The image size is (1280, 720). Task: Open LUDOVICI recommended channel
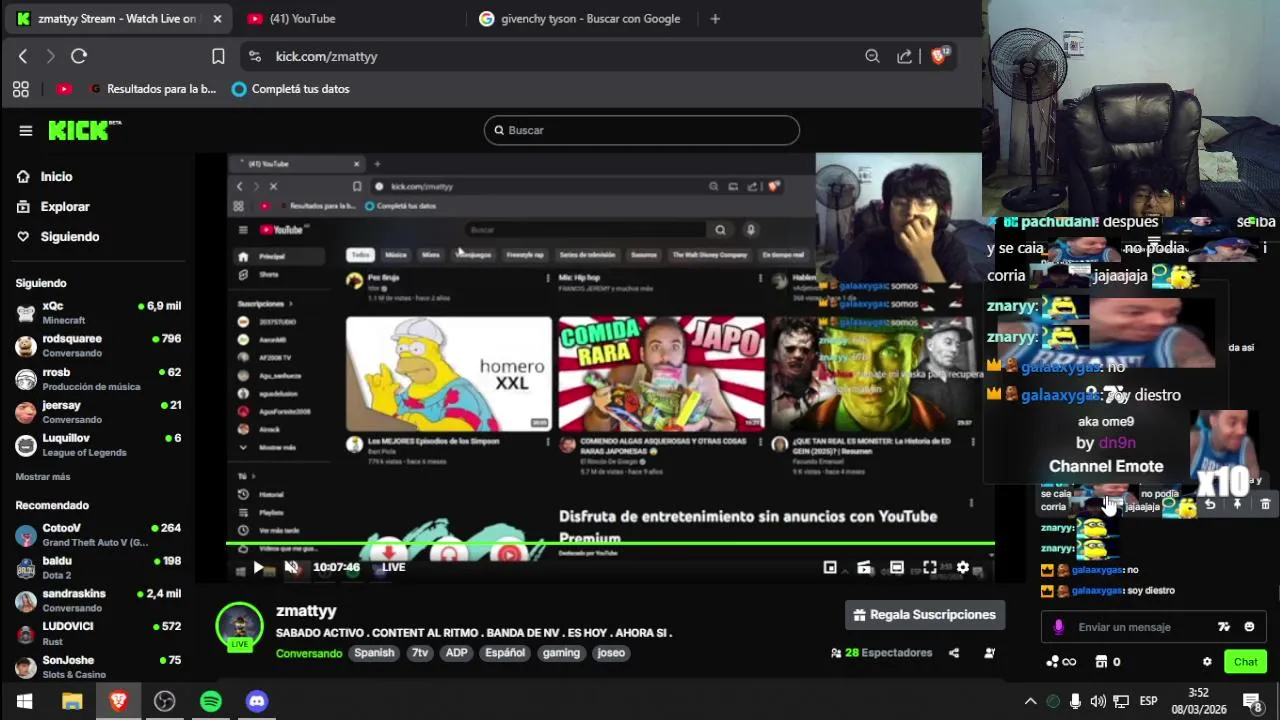click(x=98, y=633)
